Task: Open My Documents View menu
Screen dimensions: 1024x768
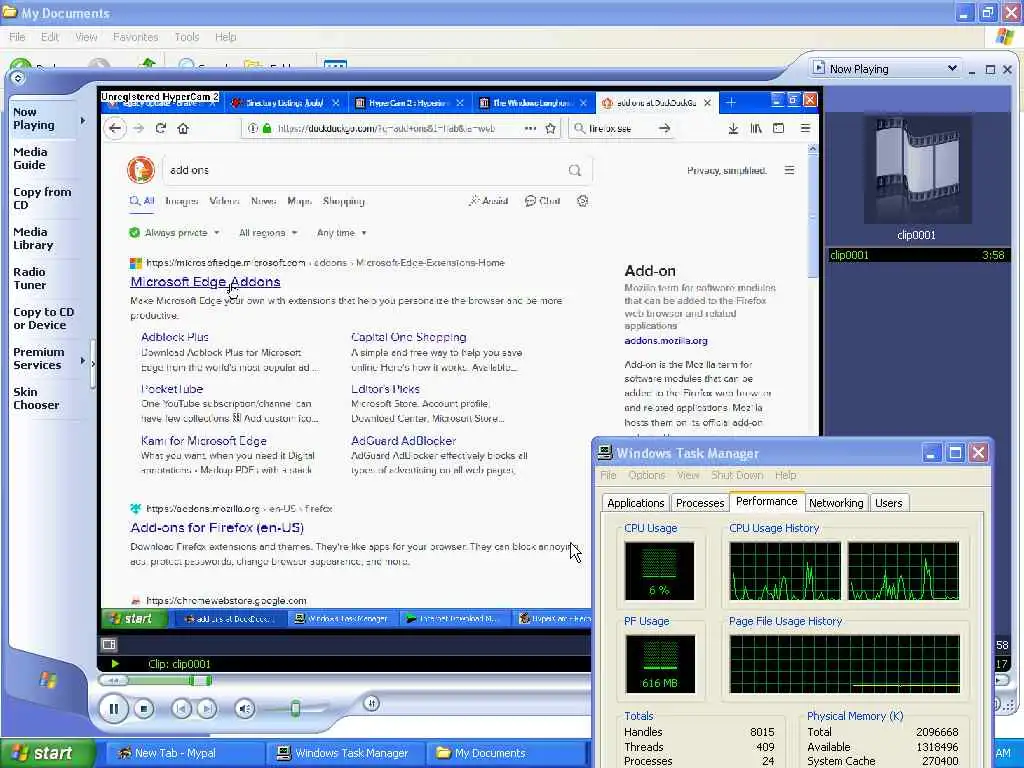Action: tap(86, 37)
